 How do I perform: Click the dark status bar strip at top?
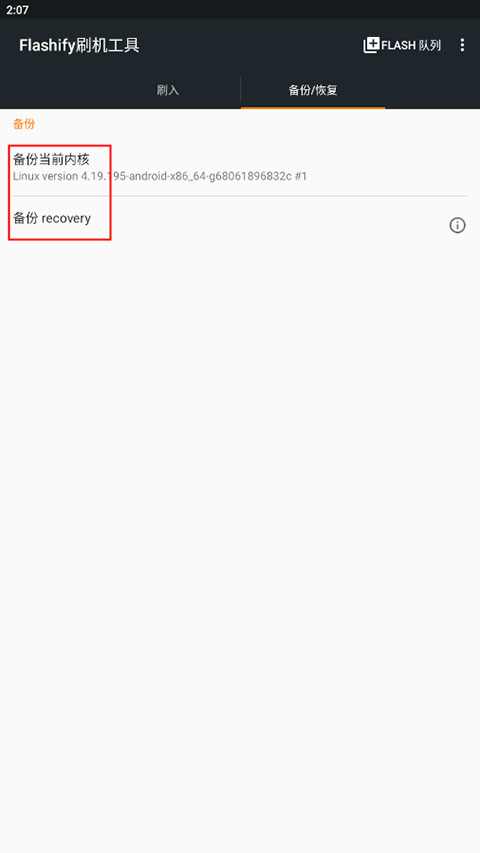click(240, 10)
